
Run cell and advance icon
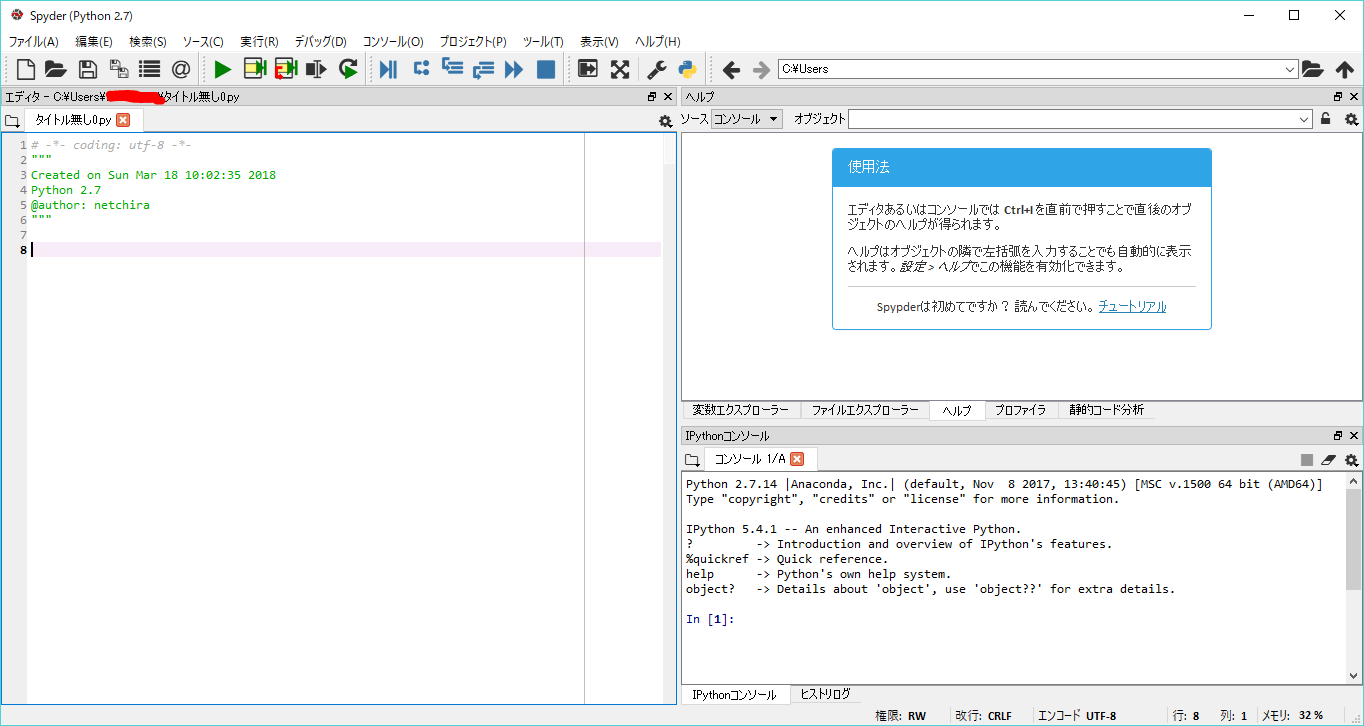286,69
